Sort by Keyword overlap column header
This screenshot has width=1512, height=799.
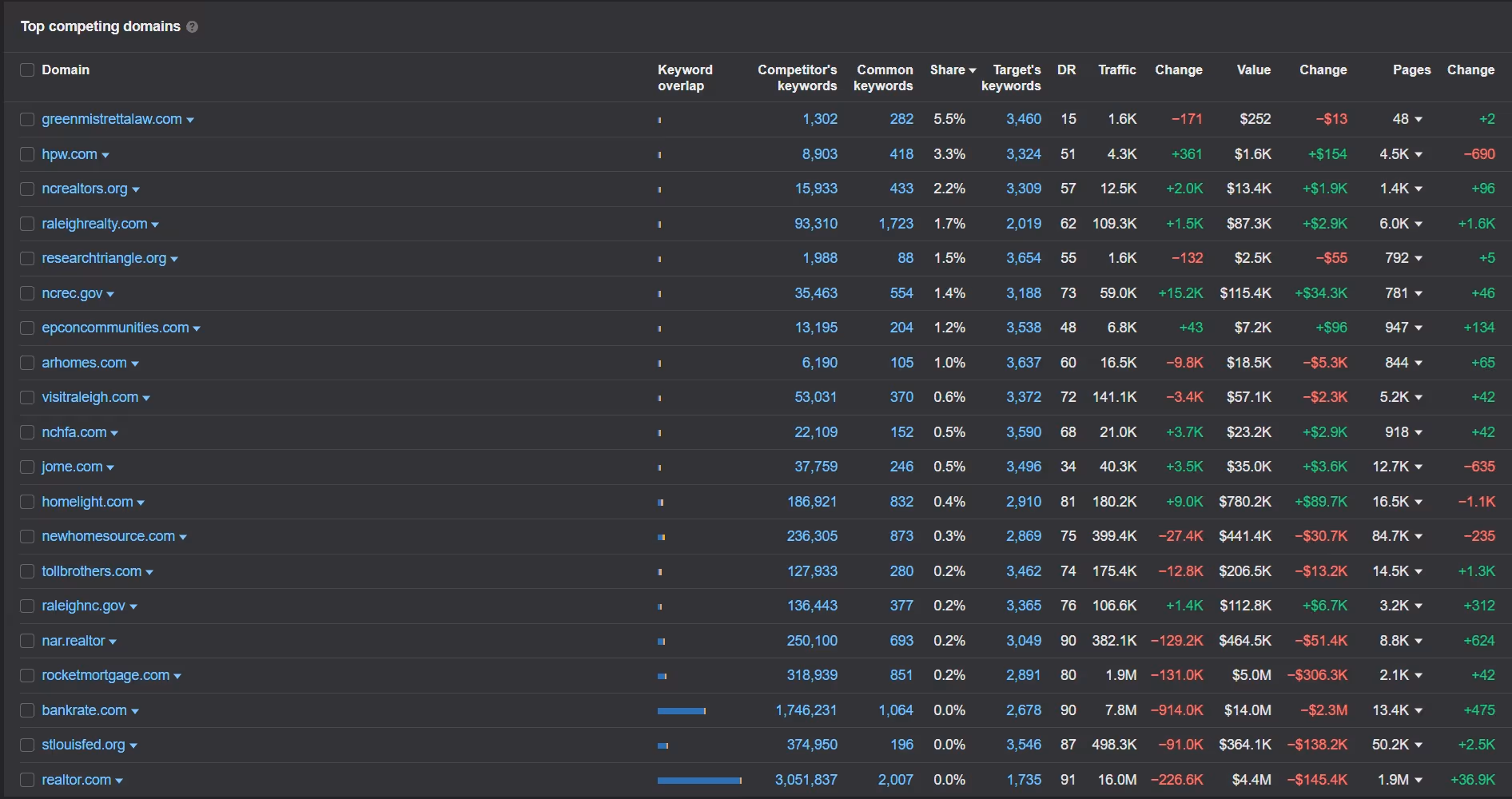click(685, 78)
